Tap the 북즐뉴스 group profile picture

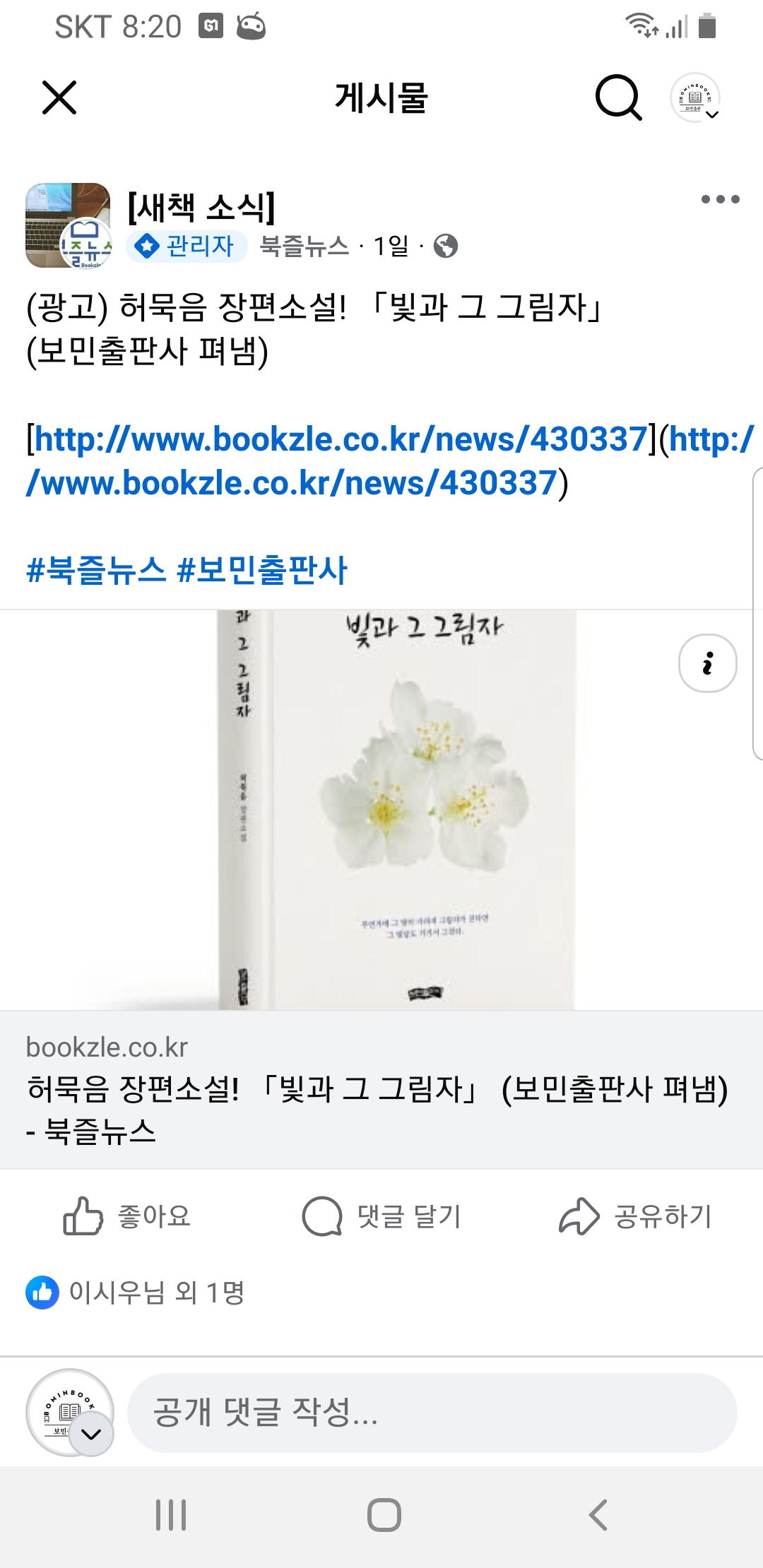69,225
